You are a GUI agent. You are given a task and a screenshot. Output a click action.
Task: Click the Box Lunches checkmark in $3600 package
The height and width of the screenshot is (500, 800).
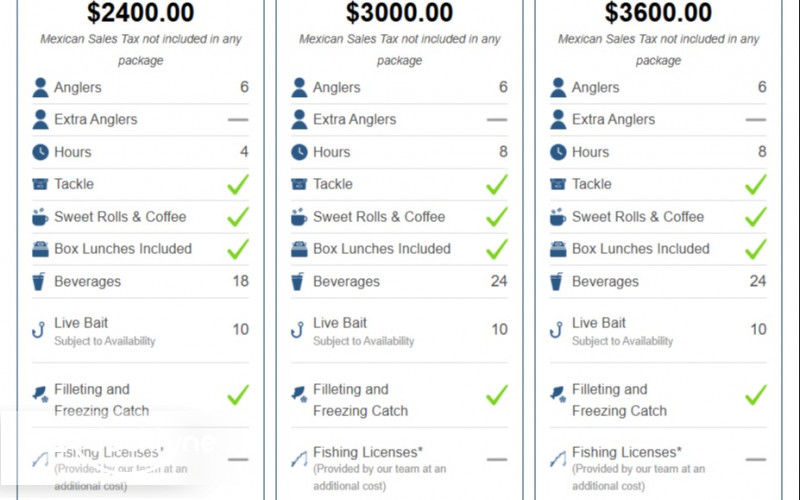[756, 249]
